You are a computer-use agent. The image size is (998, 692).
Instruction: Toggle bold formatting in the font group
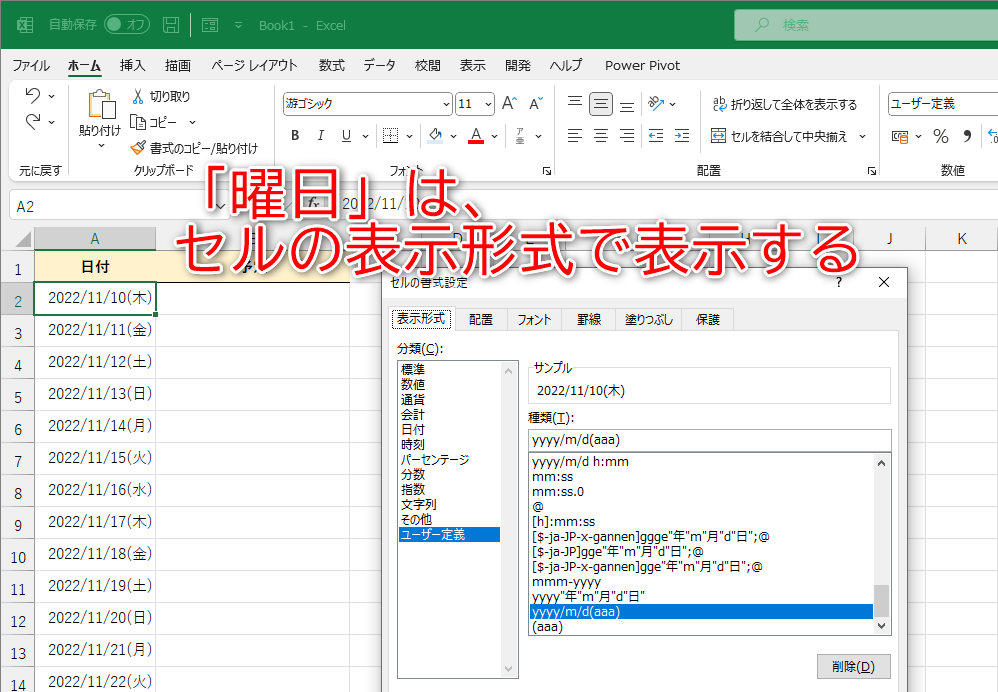coord(295,135)
